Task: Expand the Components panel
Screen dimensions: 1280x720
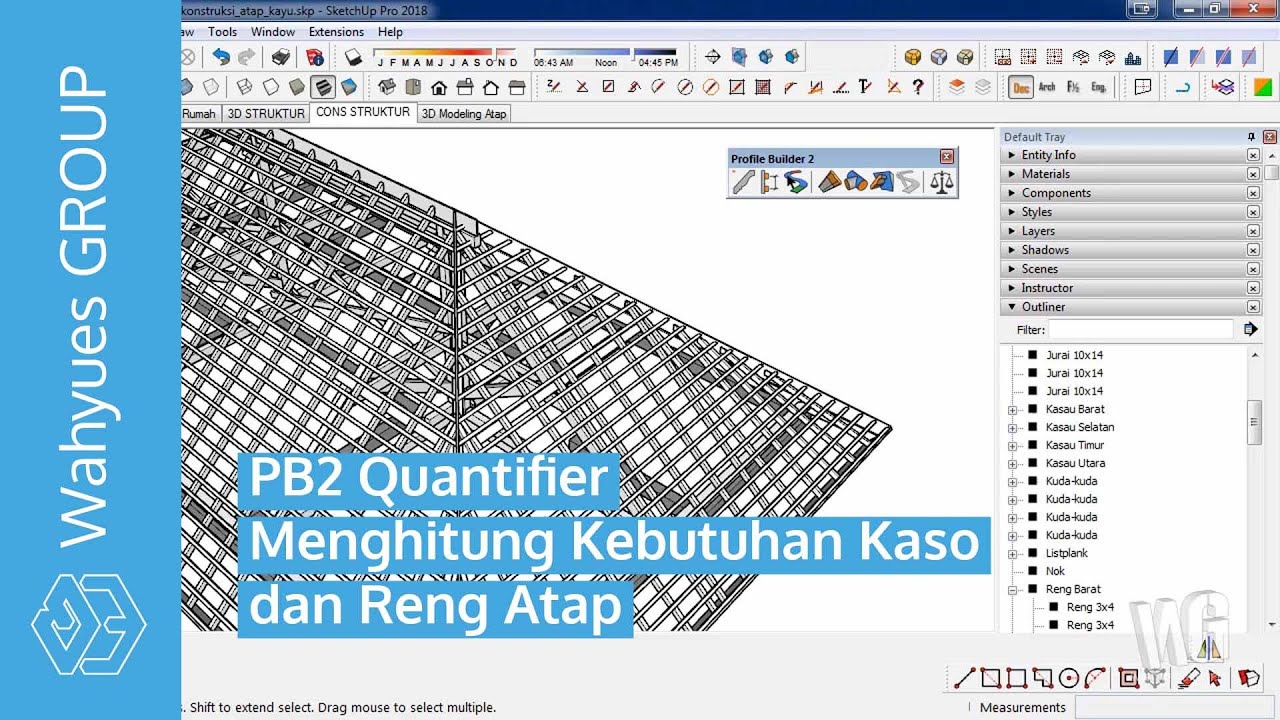Action: 1012,193
